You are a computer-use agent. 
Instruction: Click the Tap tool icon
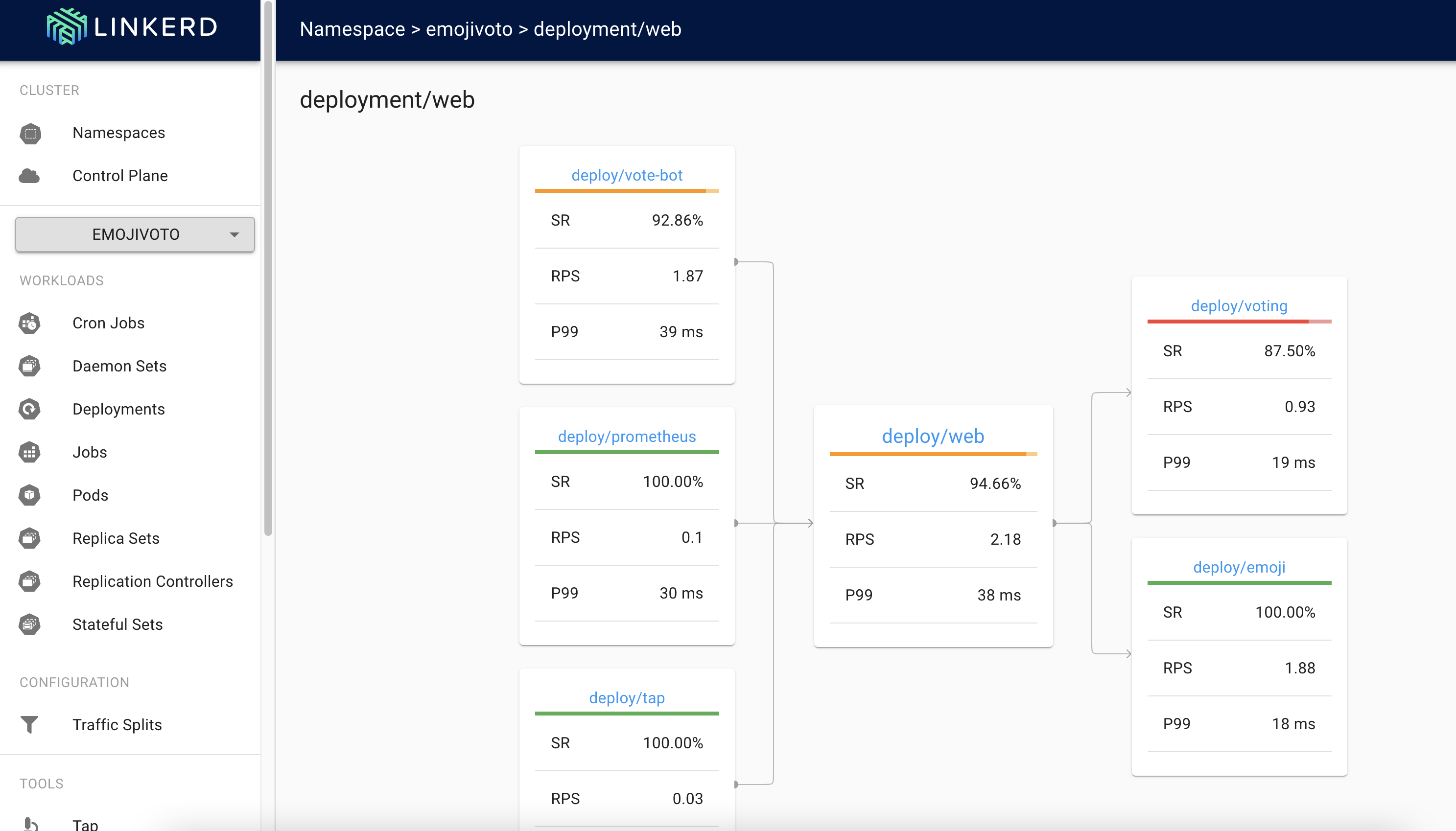[30, 824]
